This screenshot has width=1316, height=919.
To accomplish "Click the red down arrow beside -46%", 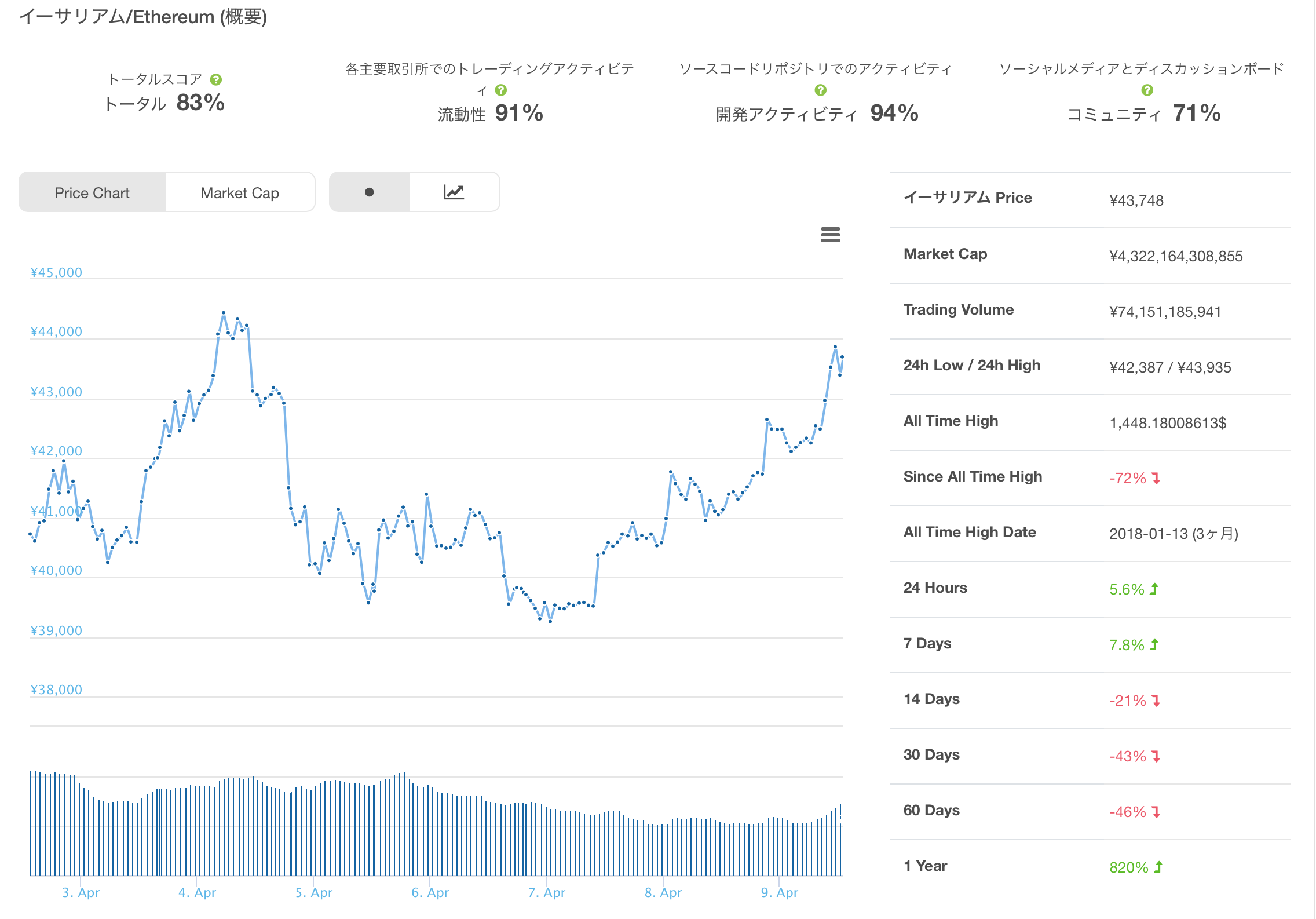I will [x=1156, y=812].
